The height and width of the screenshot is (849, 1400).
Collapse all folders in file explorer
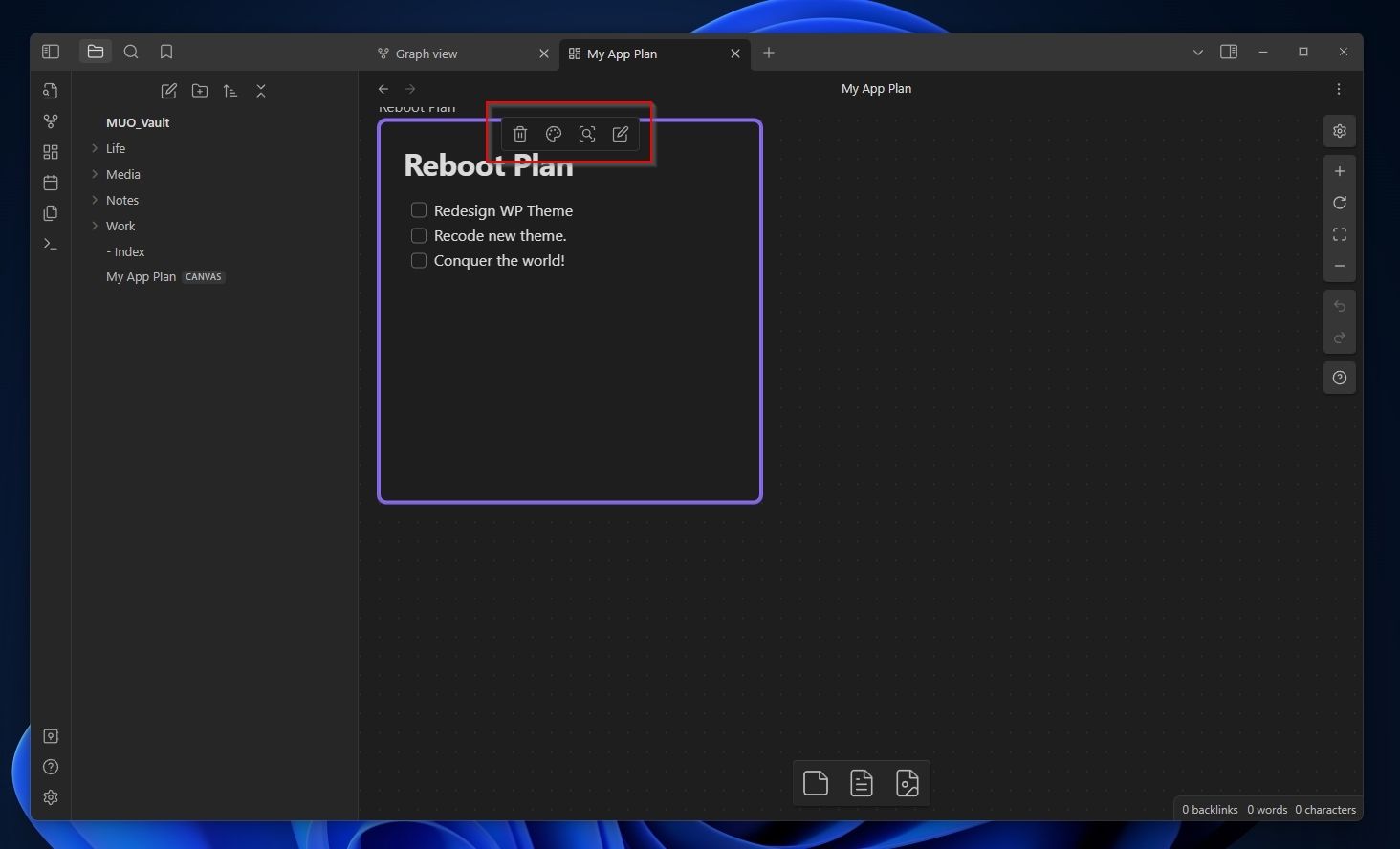(x=260, y=91)
